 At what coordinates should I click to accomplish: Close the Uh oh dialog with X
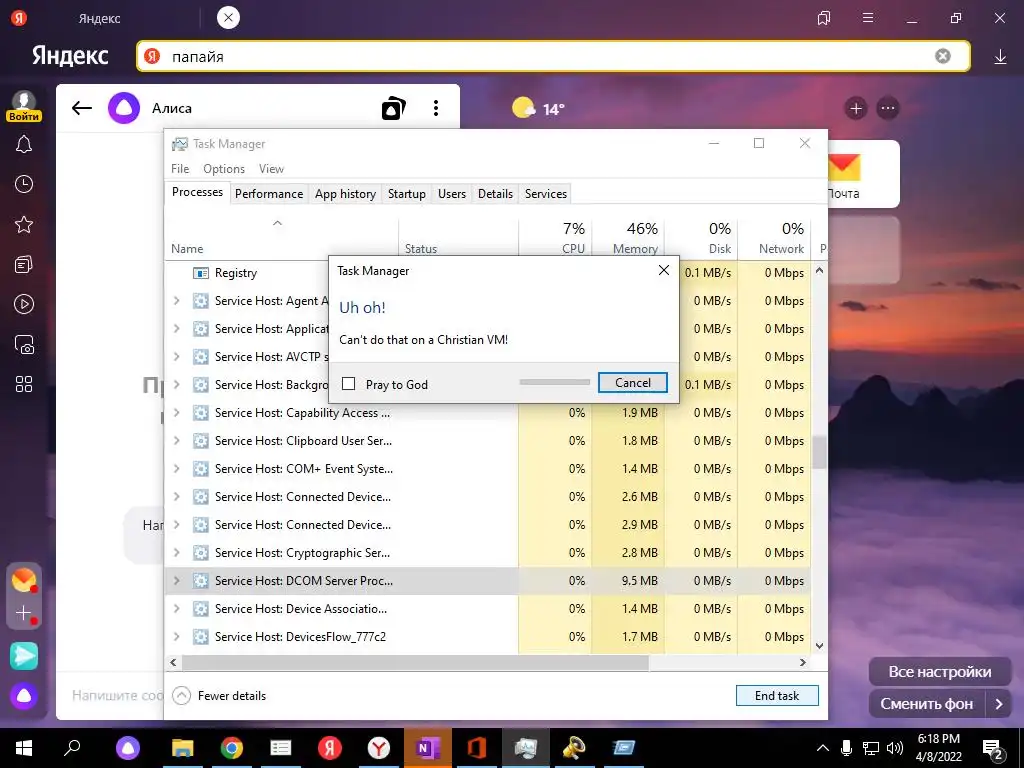click(664, 270)
